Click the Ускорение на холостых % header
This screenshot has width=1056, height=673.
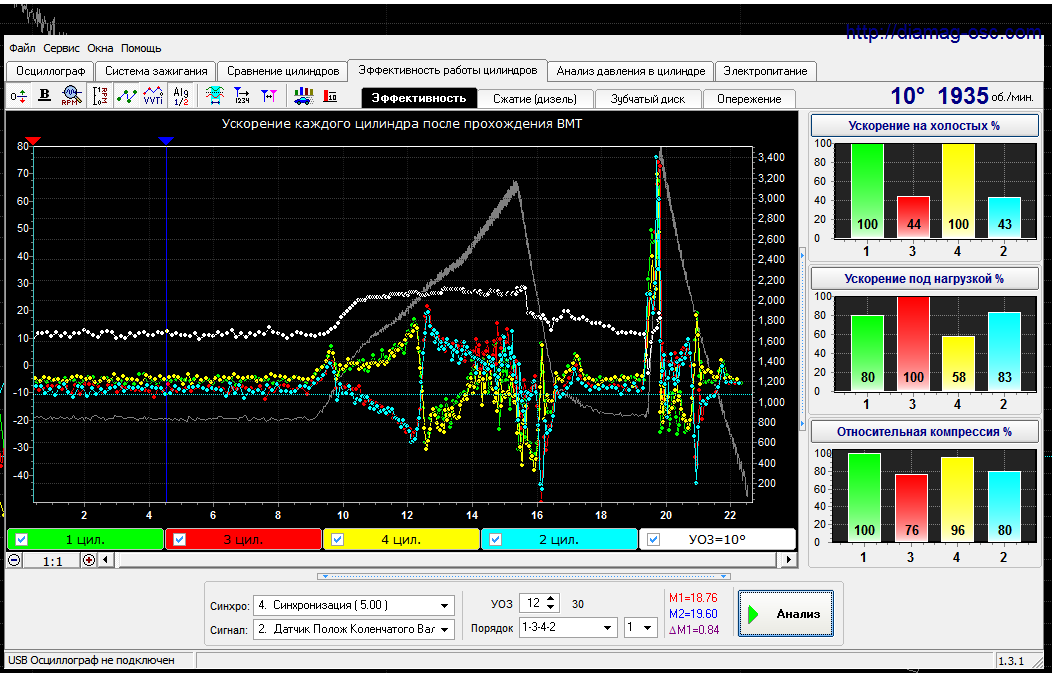point(924,126)
